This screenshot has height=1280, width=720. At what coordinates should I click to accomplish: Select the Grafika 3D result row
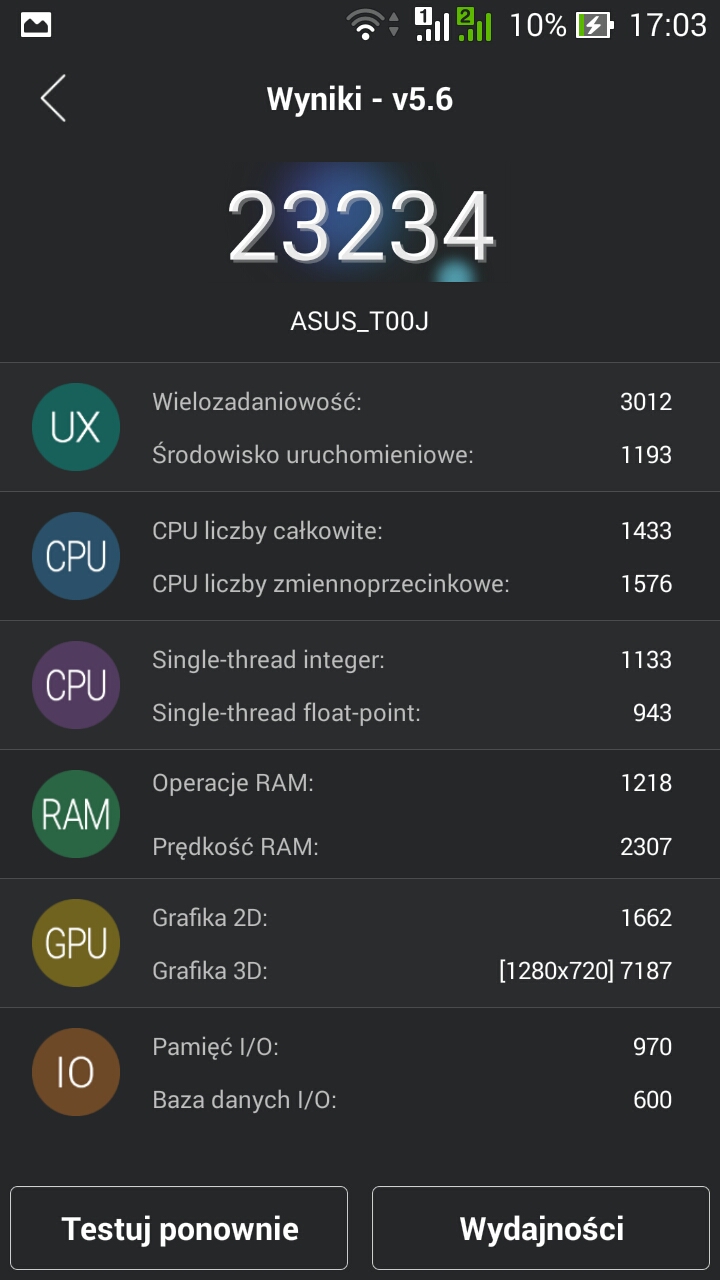tap(411, 970)
